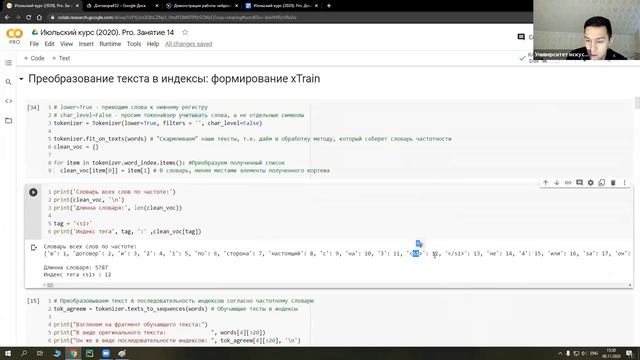Add a new text cell with '+ Text'
The width and height of the screenshot is (640, 360).
[61, 58]
